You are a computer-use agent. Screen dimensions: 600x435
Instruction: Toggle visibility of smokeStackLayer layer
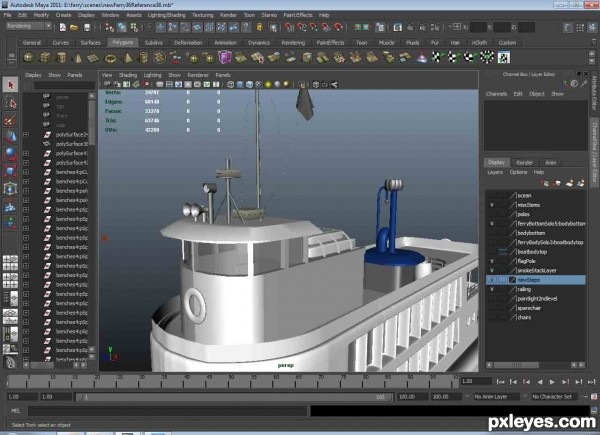pyautogui.click(x=492, y=270)
